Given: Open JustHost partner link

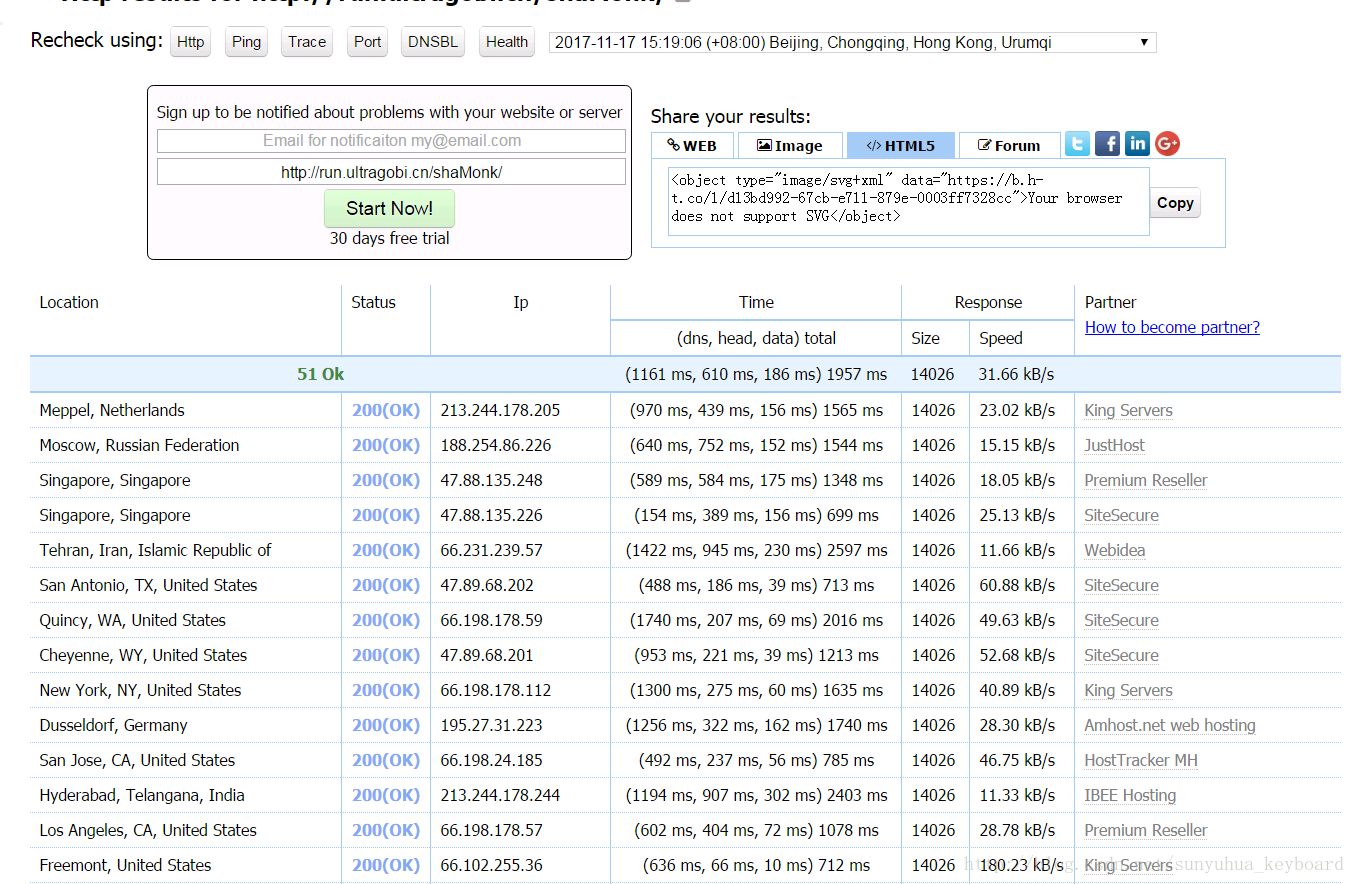Looking at the screenshot, I should coord(1114,445).
